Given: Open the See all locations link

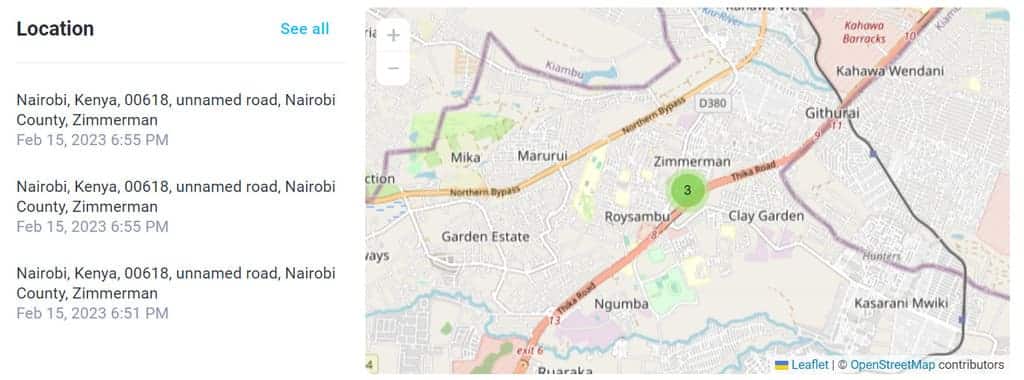Looking at the screenshot, I should pos(304,29).
